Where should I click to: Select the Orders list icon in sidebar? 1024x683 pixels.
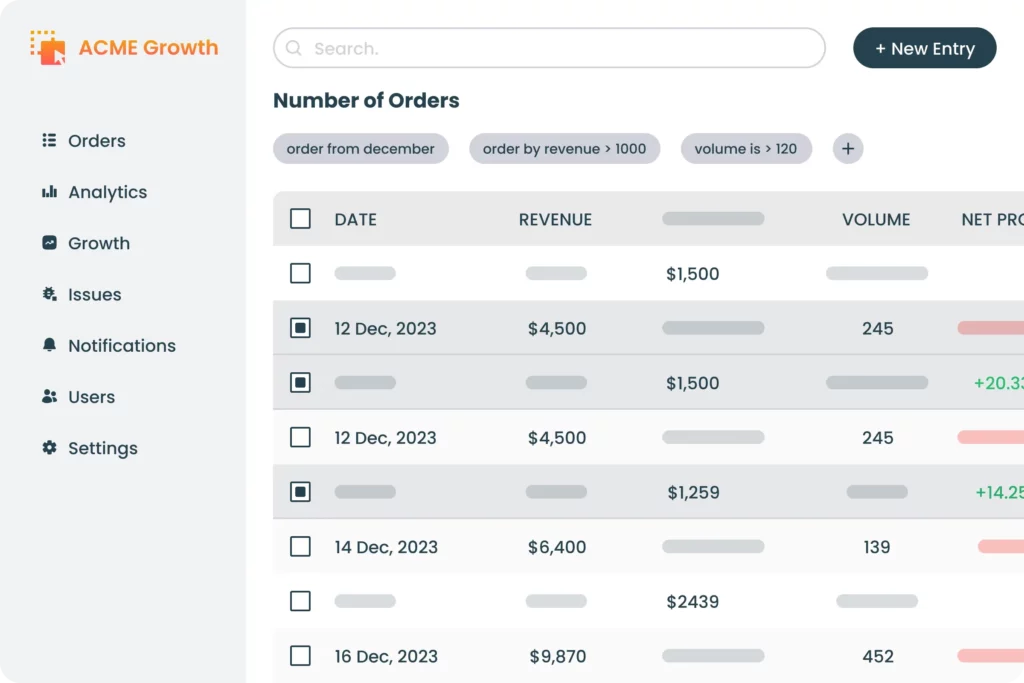[x=48, y=140]
